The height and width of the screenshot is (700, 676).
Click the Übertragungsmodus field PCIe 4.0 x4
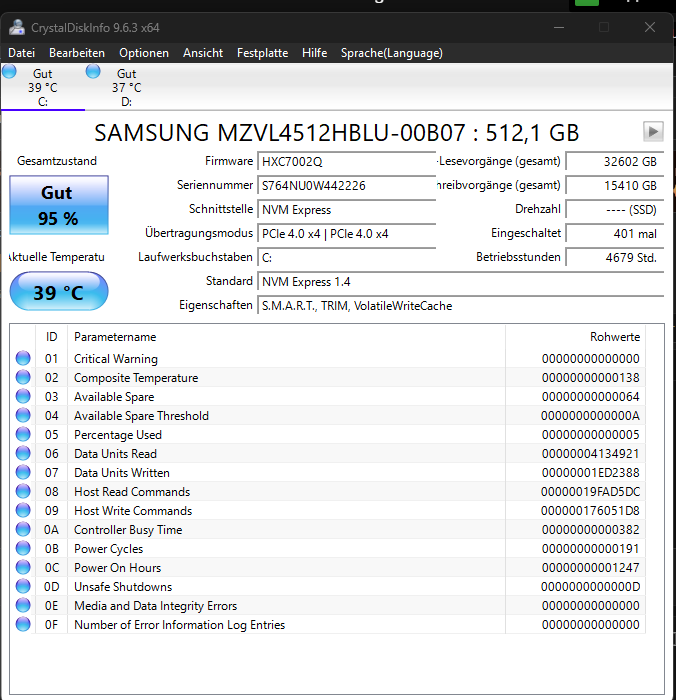tap(346, 233)
